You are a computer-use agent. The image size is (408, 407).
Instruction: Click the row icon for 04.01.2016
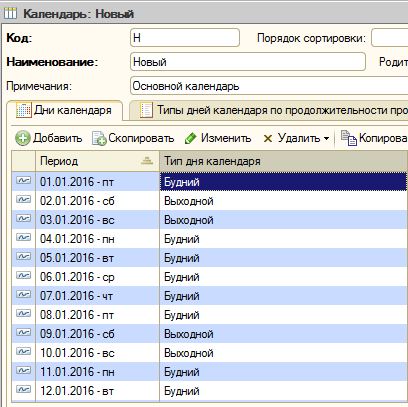pos(23,237)
